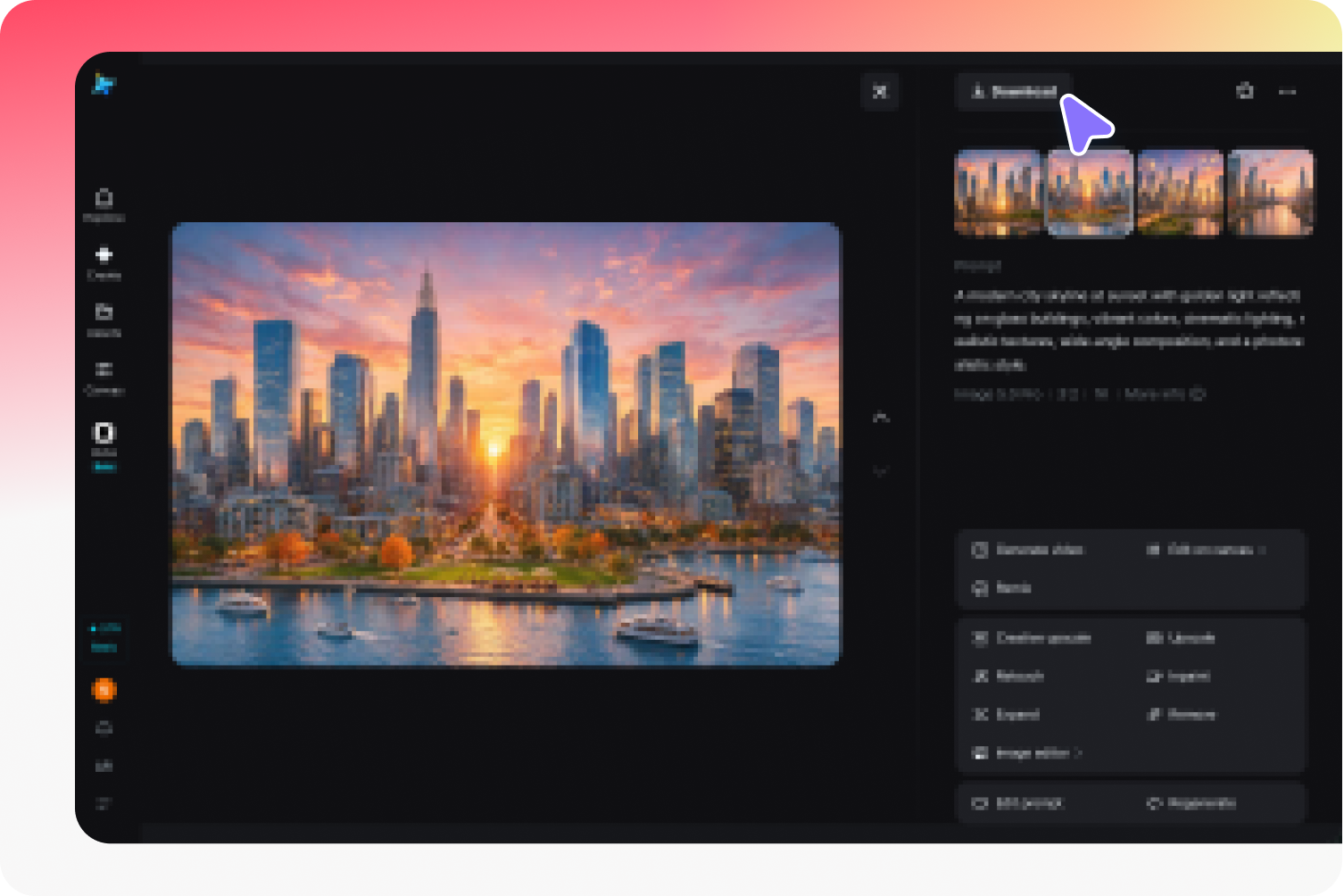1344x896 pixels.
Task: Open More info below the prompt
Action: pyautogui.click(x=1165, y=394)
